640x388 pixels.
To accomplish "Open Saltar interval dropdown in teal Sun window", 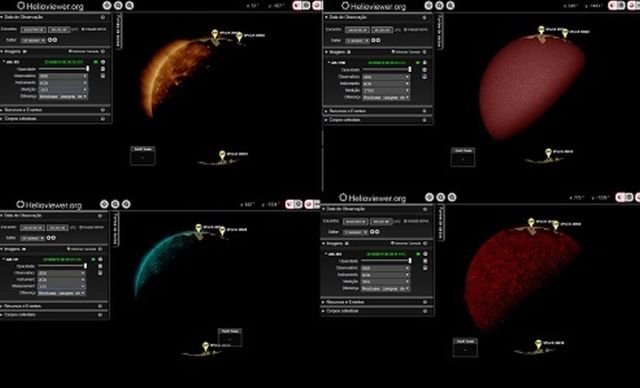I will point(32,238).
